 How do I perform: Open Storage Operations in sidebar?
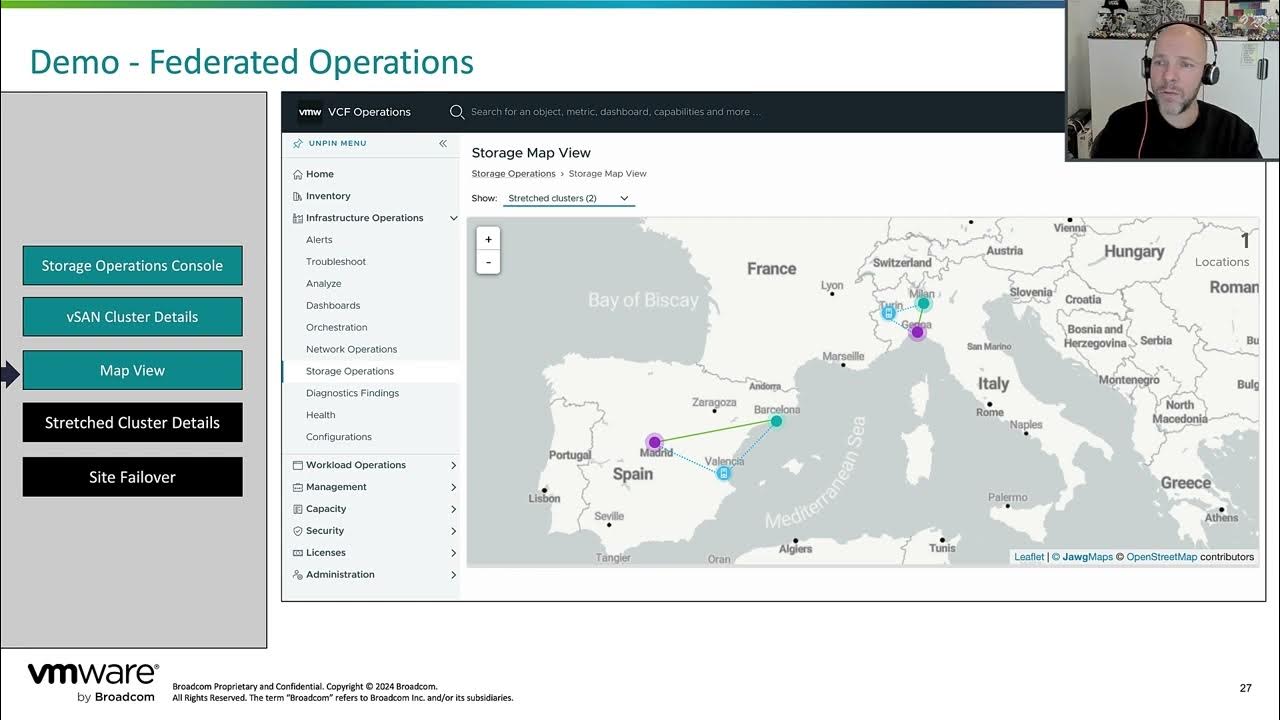pyautogui.click(x=350, y=371)
